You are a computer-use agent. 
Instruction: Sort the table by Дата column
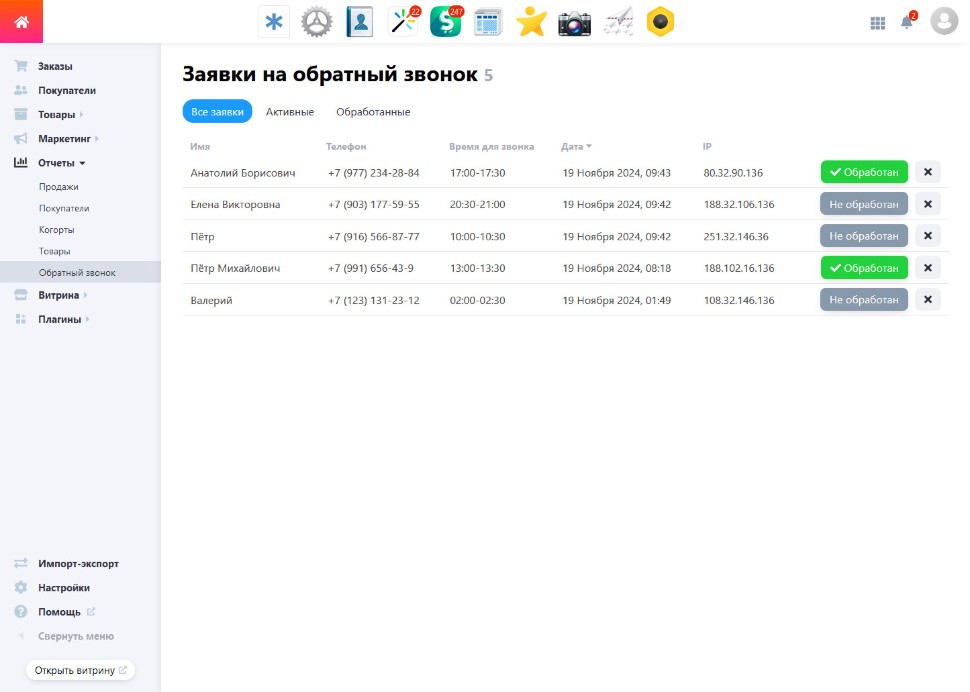click(x=576, y=147)
